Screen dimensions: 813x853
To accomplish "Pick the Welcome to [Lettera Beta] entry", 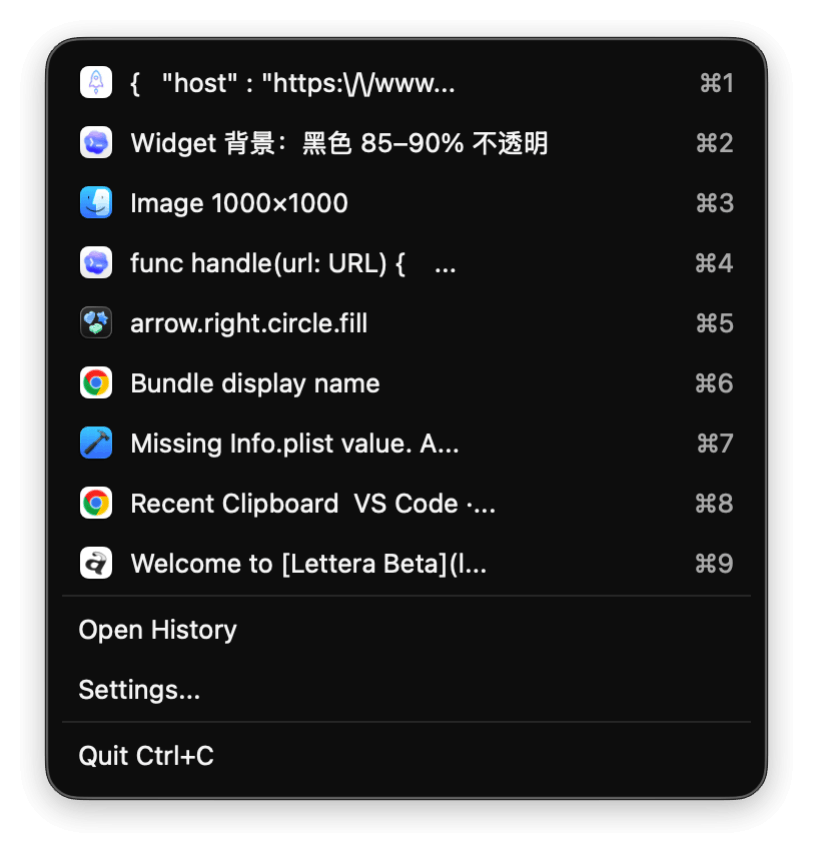I will tap(406, 563).
